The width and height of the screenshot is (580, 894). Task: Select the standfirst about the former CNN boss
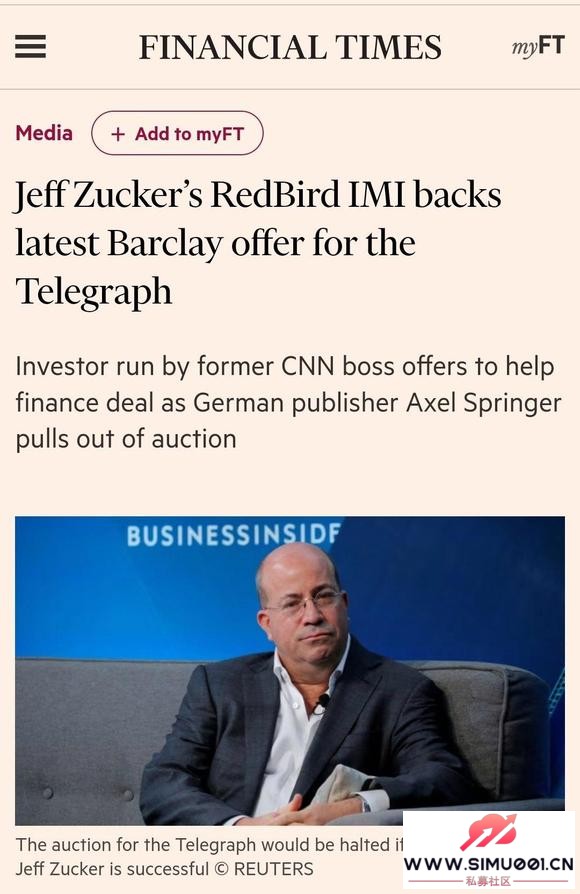pos(289,403)
